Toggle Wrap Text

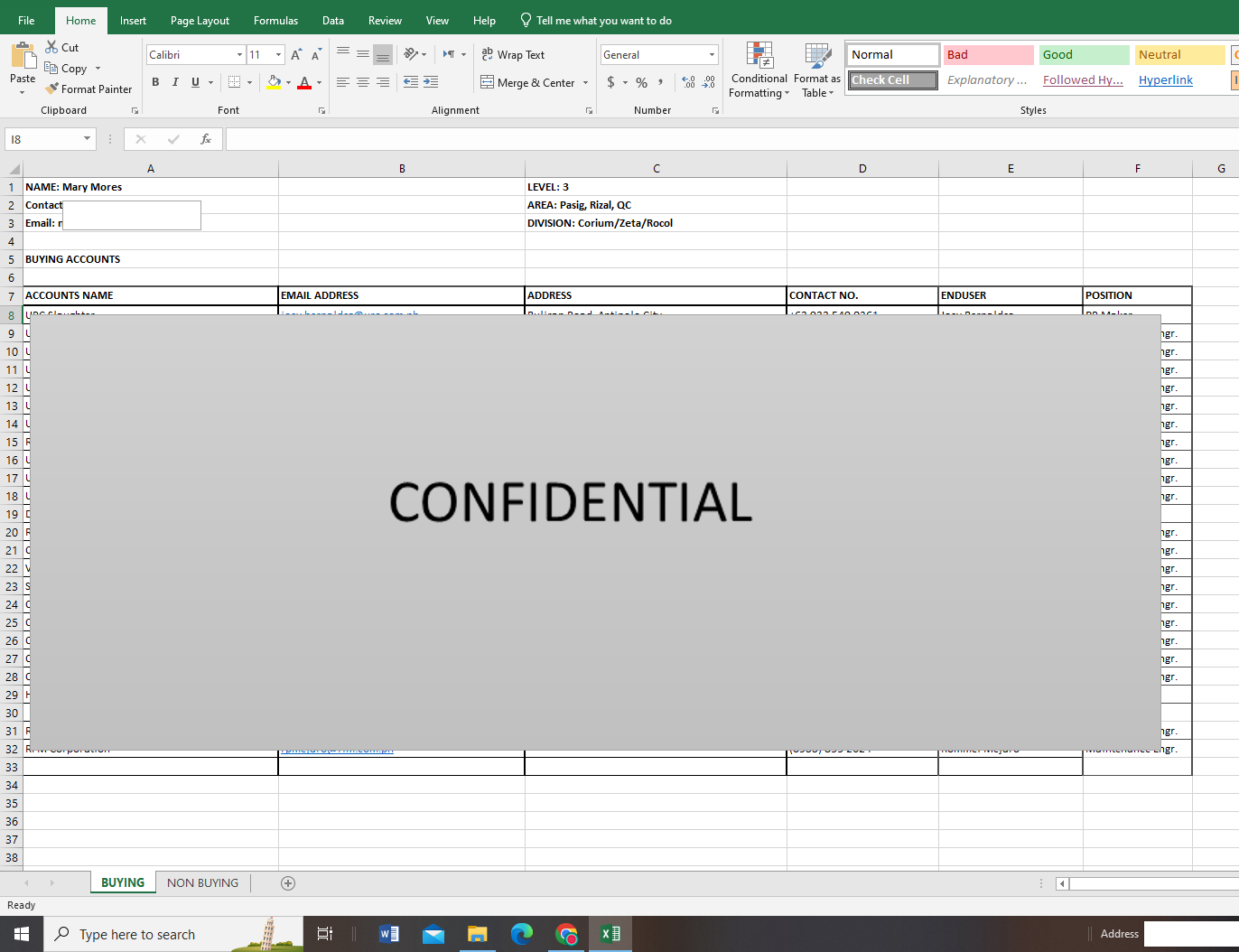coord(513,55)
